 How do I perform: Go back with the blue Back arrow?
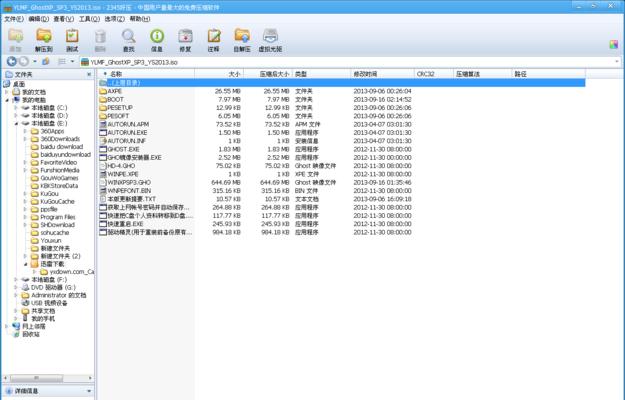point(12,61)
